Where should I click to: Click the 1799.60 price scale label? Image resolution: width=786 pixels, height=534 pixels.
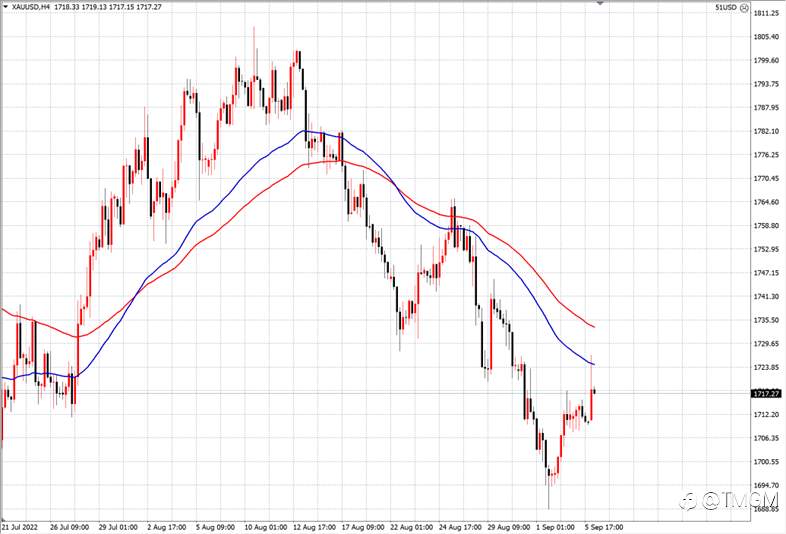click(766, 60)
